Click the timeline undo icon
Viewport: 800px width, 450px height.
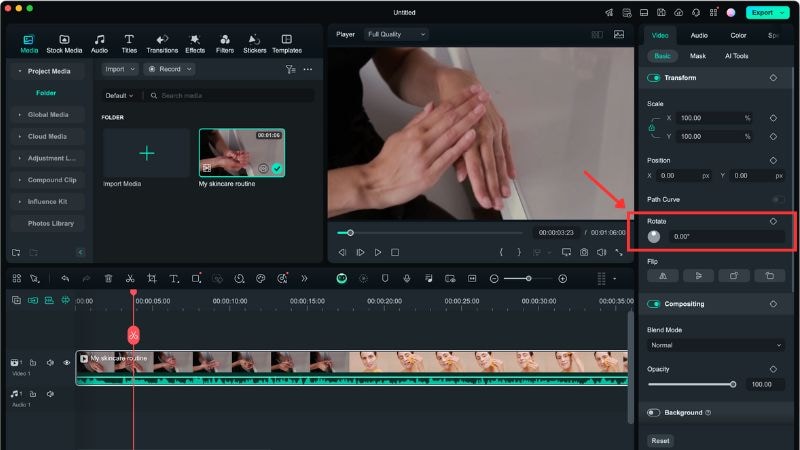[x=65, y=279]
